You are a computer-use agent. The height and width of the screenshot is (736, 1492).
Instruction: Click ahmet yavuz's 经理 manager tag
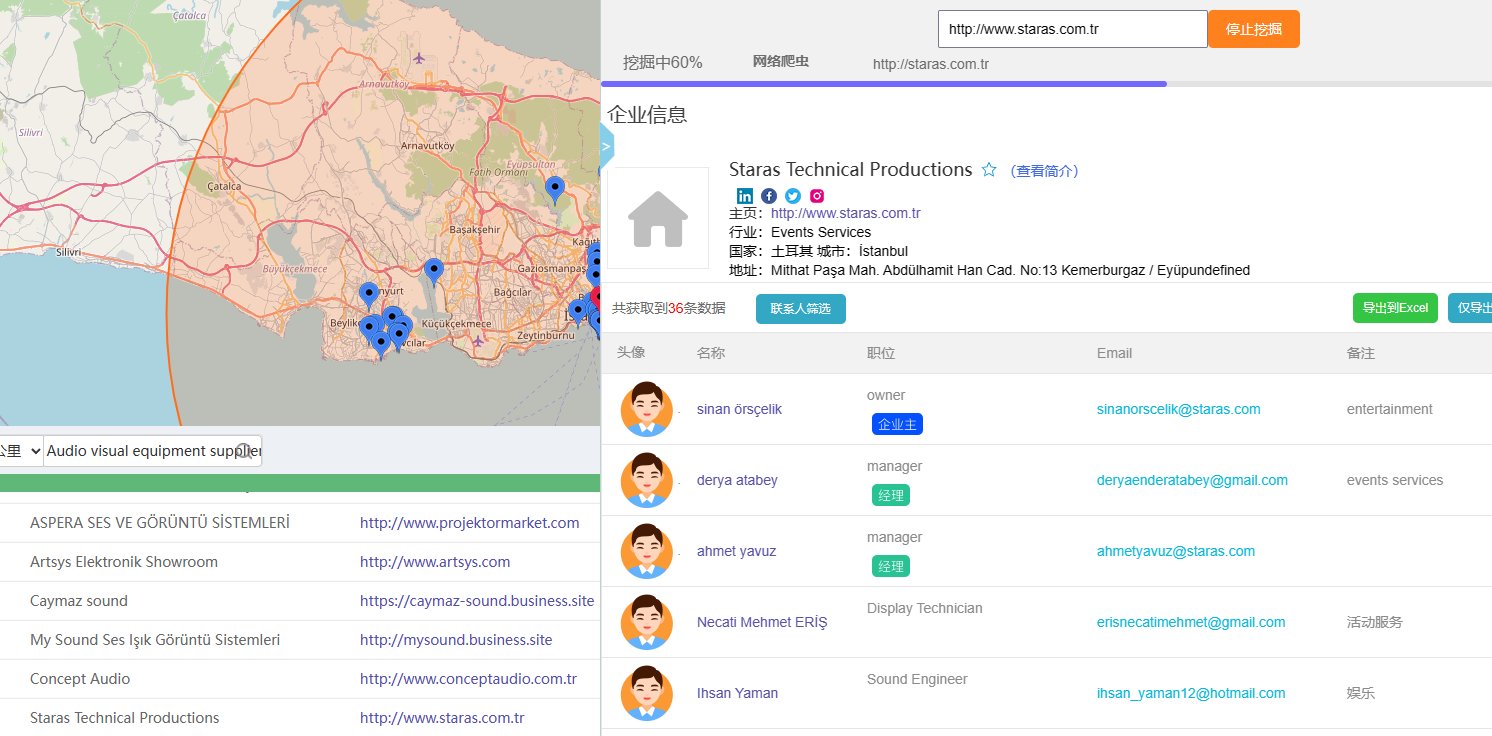point(890,566)
